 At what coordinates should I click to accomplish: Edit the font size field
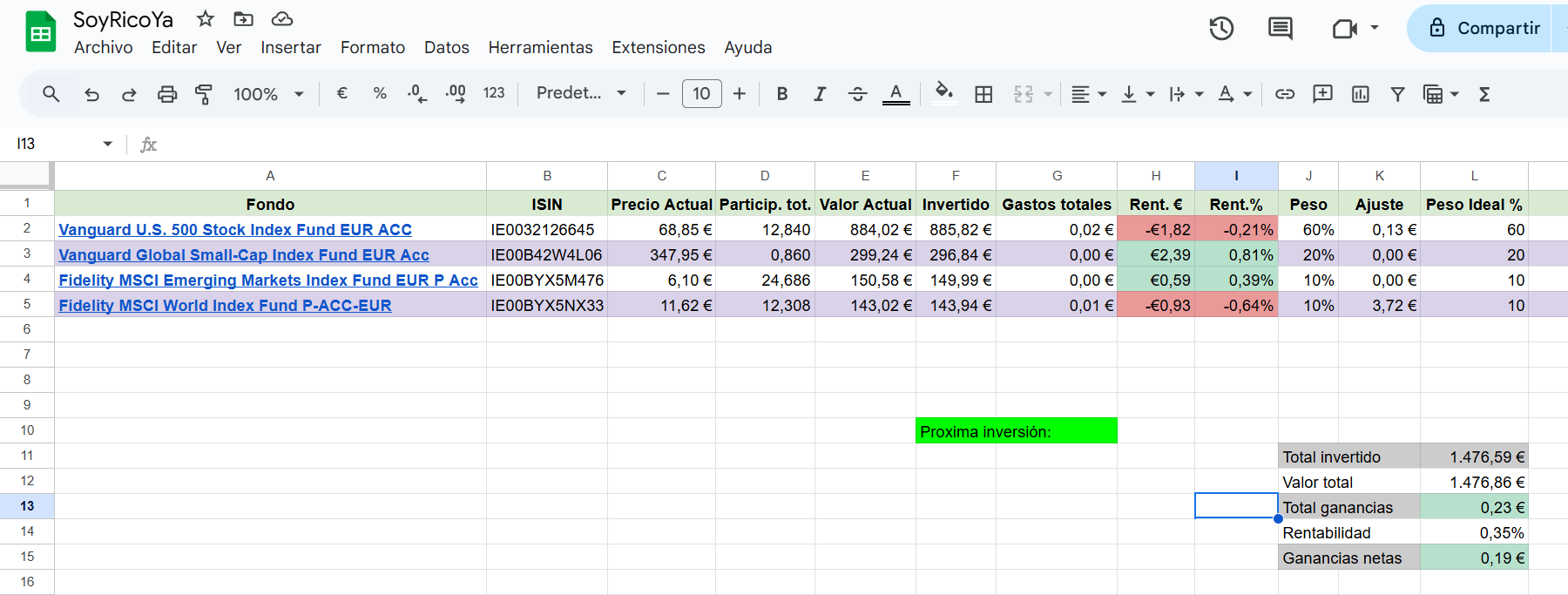(701, 93)
